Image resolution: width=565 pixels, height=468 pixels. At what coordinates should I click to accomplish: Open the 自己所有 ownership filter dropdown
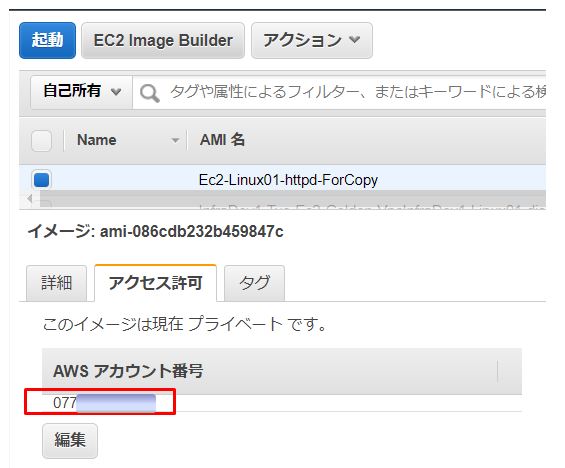(x=81, y=92)
